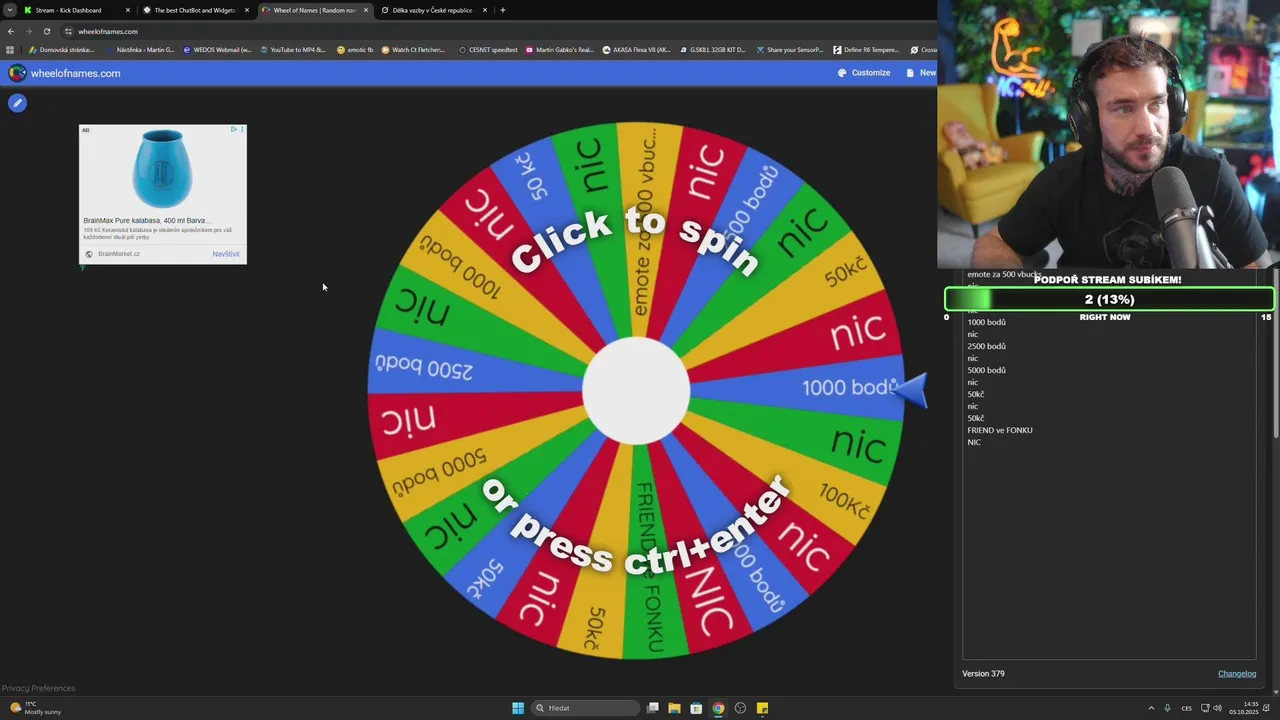Screen dimensions: 1280x720
Task: Select the '2500 bodů' entry in the list
Action: coord(986,346)
